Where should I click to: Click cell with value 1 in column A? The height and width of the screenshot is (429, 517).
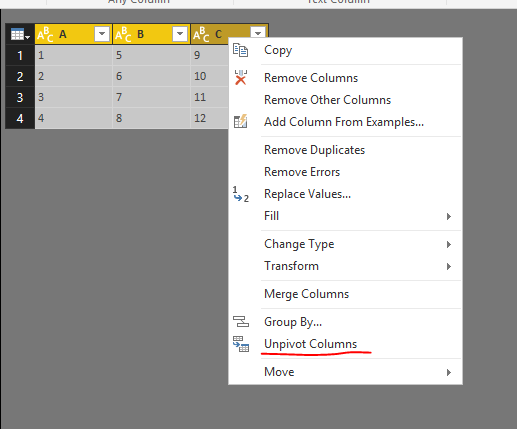(x=74, y=55)
